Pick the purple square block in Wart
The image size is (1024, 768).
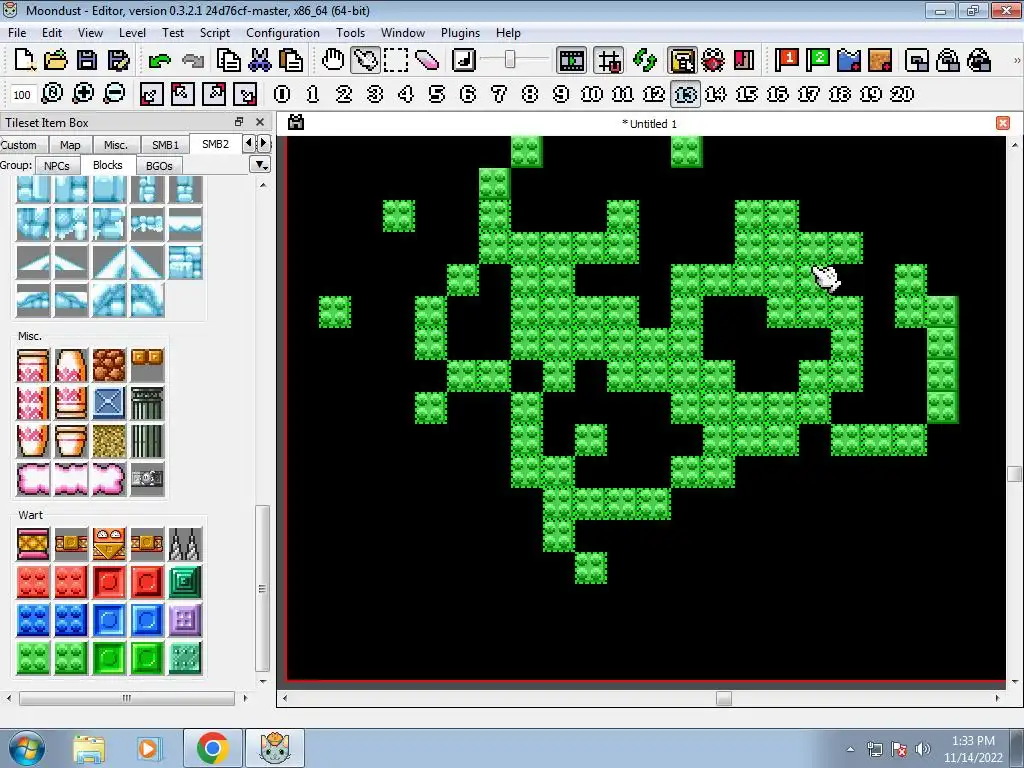(185, 620)
